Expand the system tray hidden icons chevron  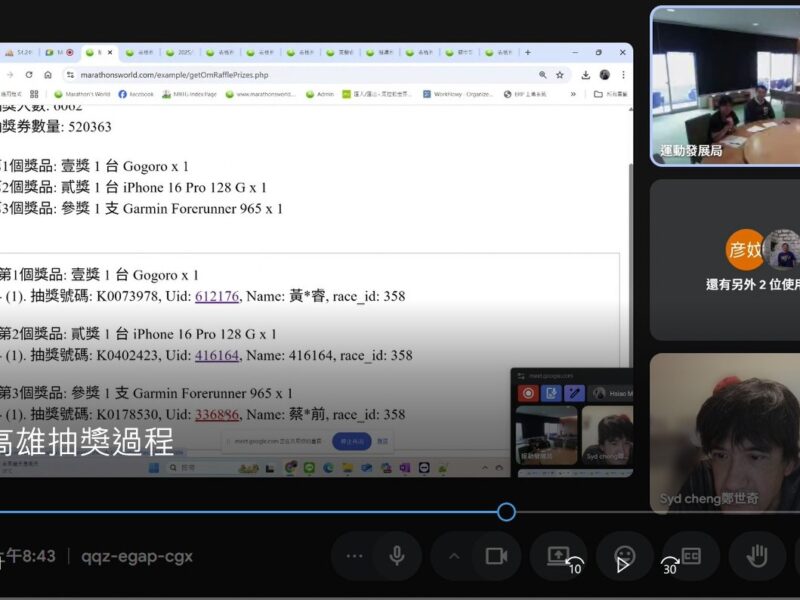485,468
